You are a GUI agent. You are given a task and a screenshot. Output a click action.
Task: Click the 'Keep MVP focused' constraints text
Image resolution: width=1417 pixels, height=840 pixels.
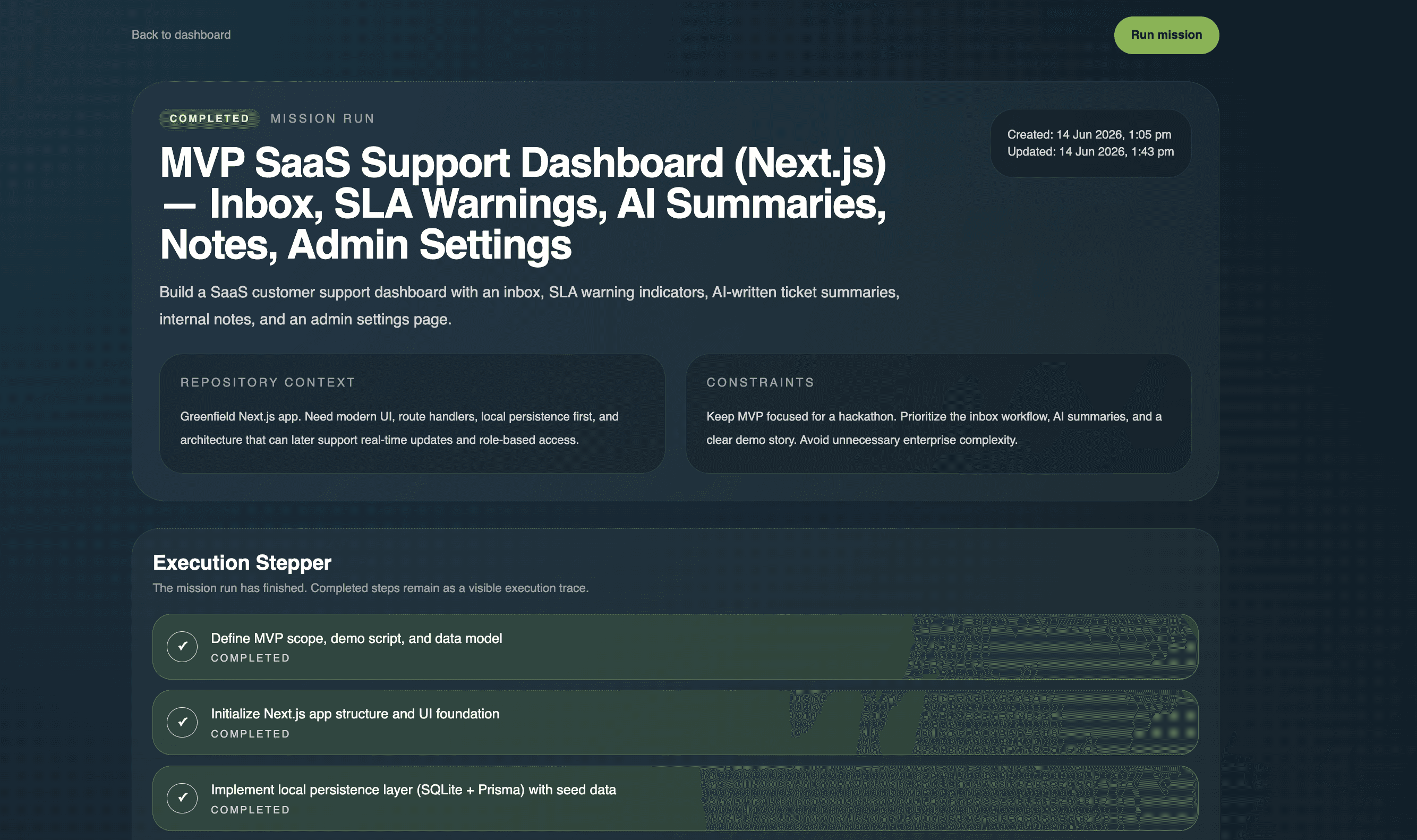pyautogui.click(x=934, y=428)
